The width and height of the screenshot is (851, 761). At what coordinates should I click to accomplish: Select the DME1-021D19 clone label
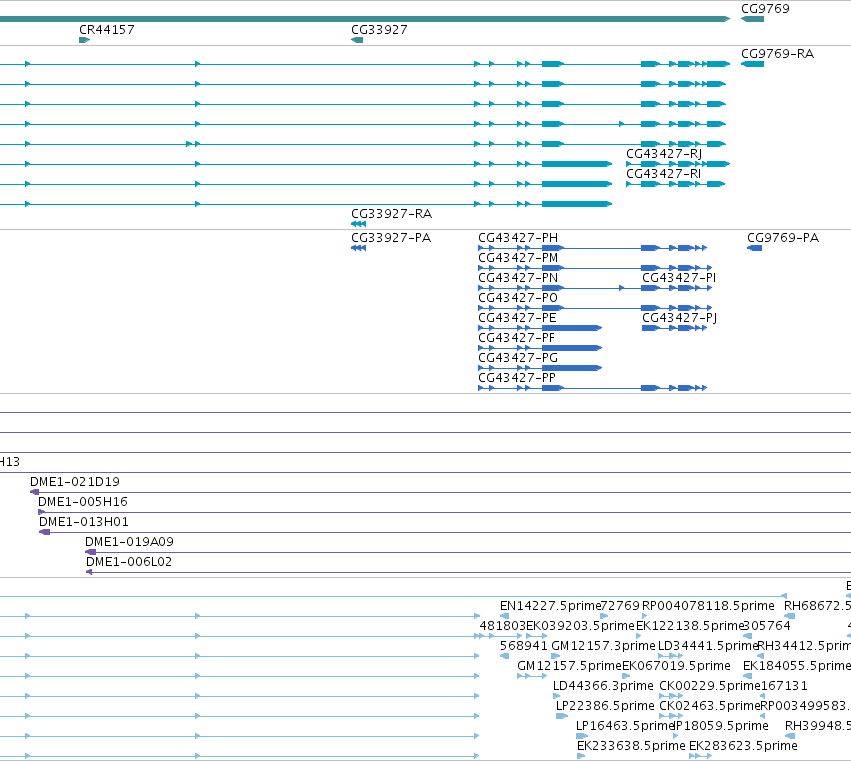[75, 482]
